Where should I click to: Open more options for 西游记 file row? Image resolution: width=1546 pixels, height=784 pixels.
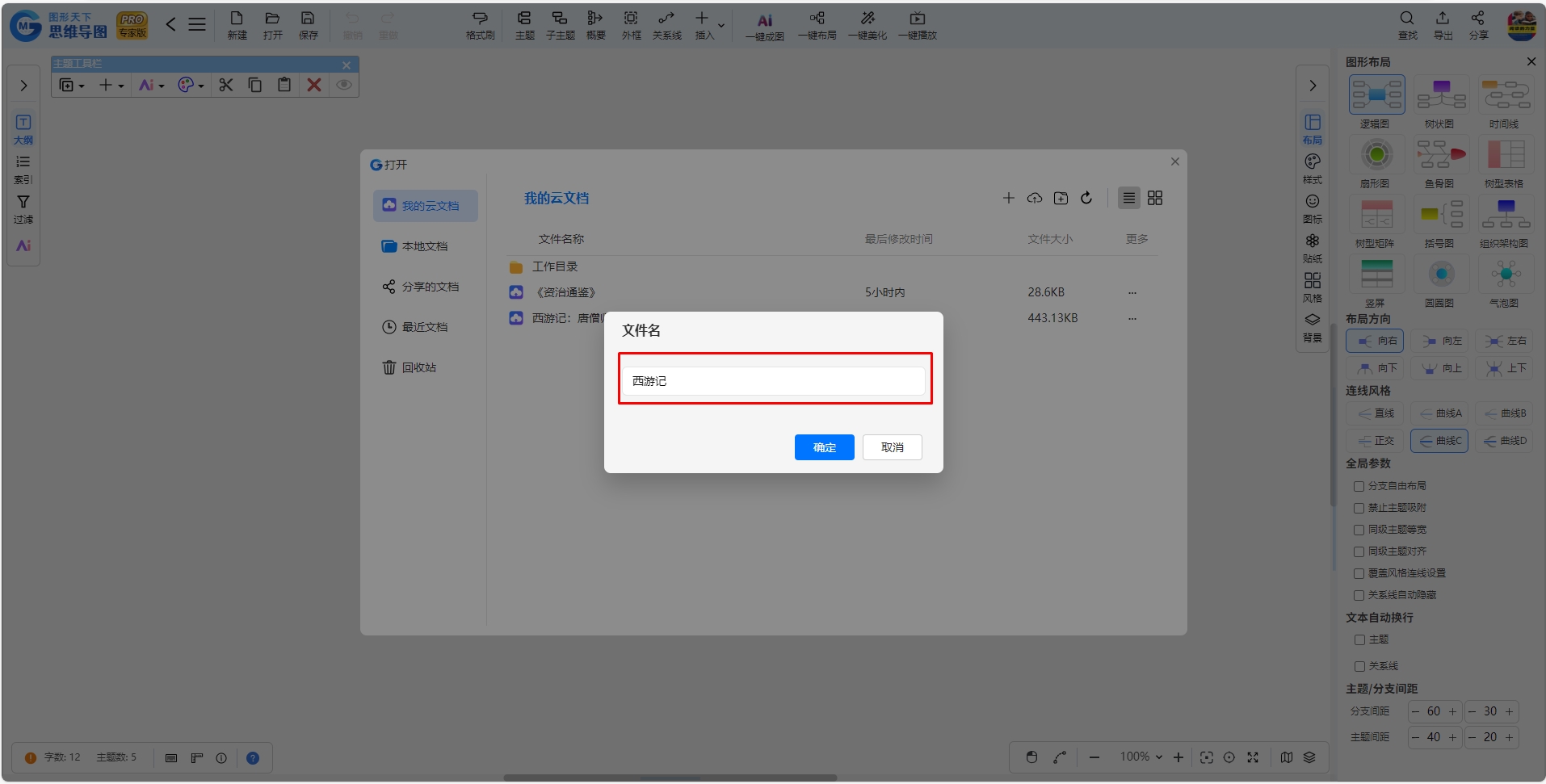[x=1132, y=318]
